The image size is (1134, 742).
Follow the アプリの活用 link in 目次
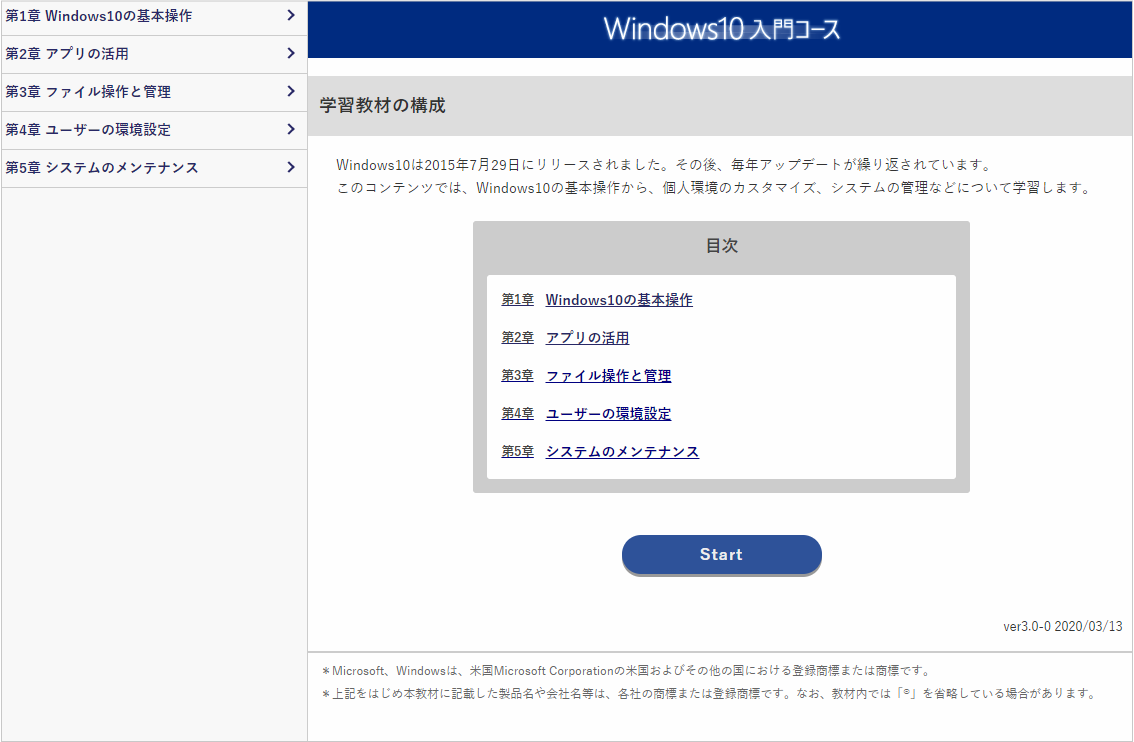click(587, 338)
